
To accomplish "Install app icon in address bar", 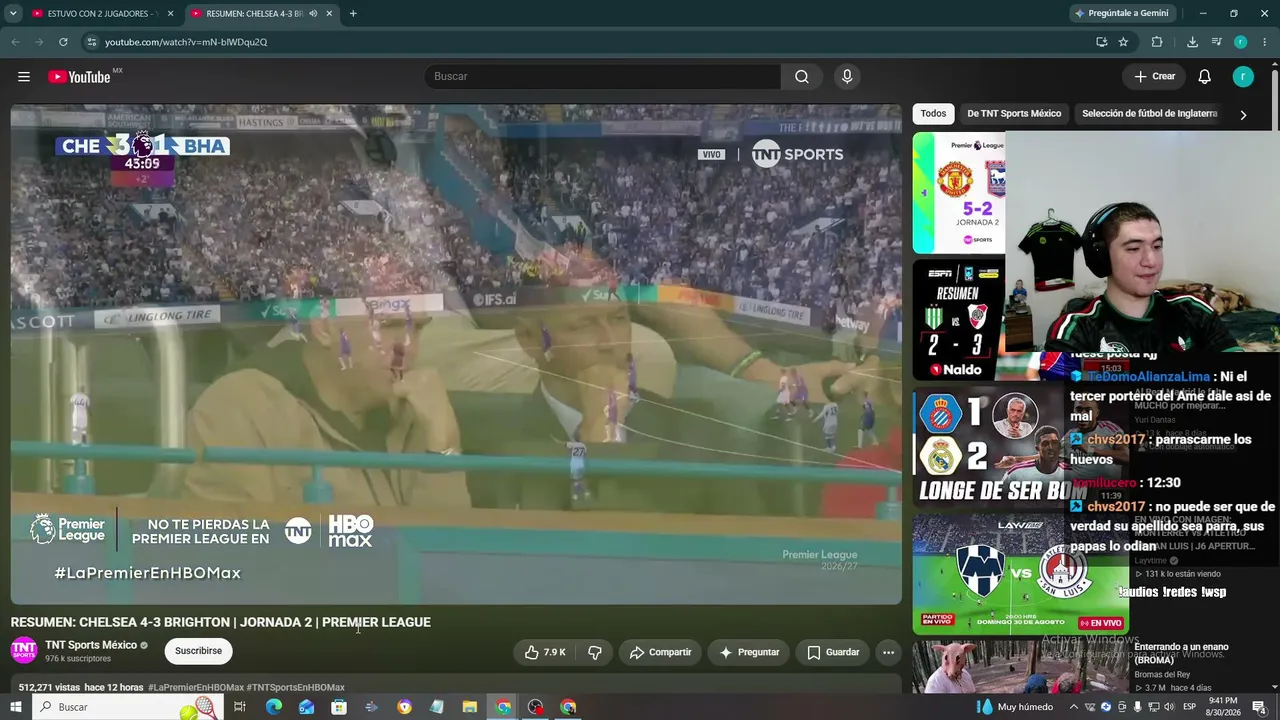I will (1101, 42).
